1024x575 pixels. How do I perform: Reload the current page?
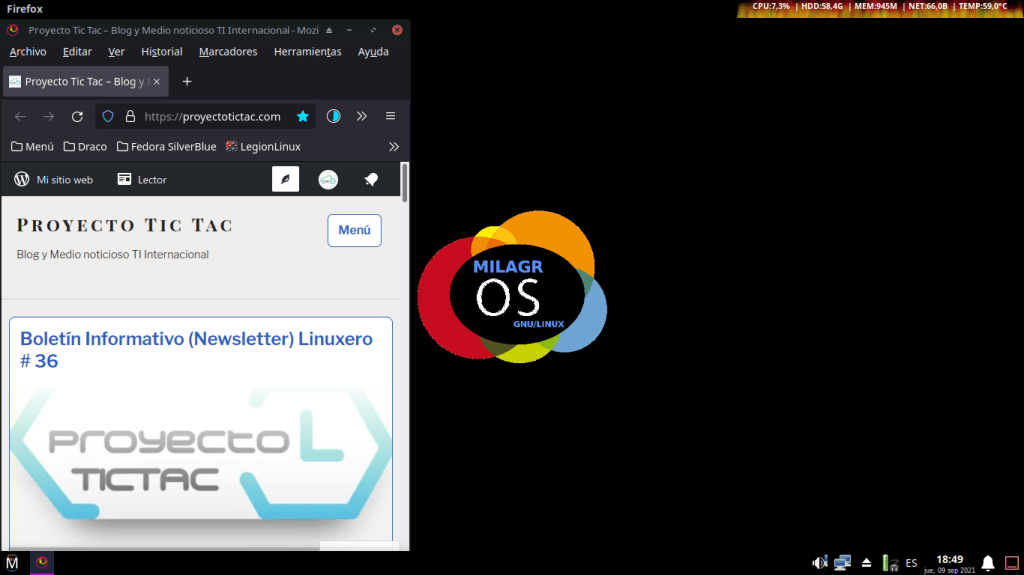77,116
